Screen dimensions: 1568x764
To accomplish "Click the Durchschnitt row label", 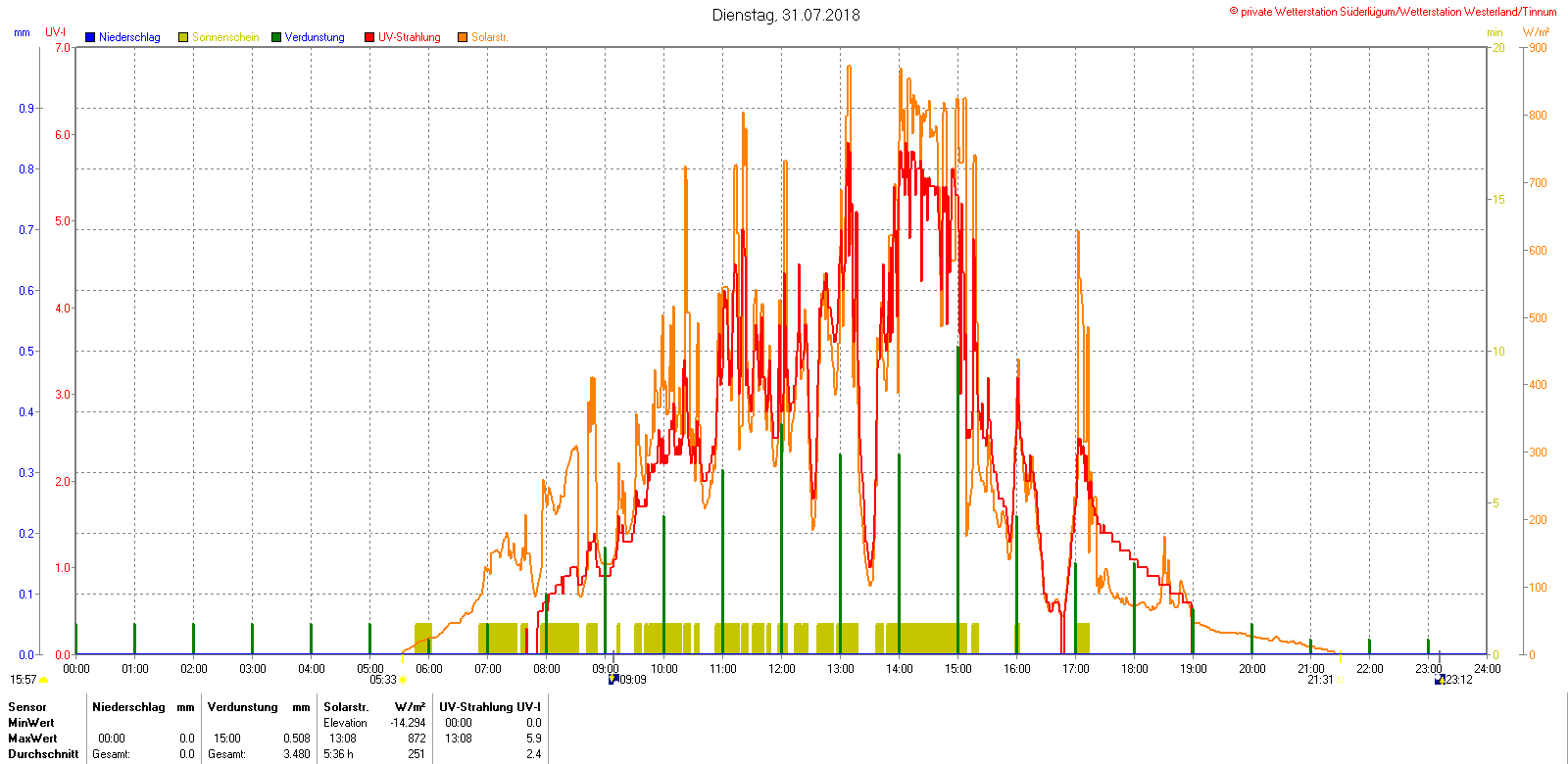I will (43, 754).
